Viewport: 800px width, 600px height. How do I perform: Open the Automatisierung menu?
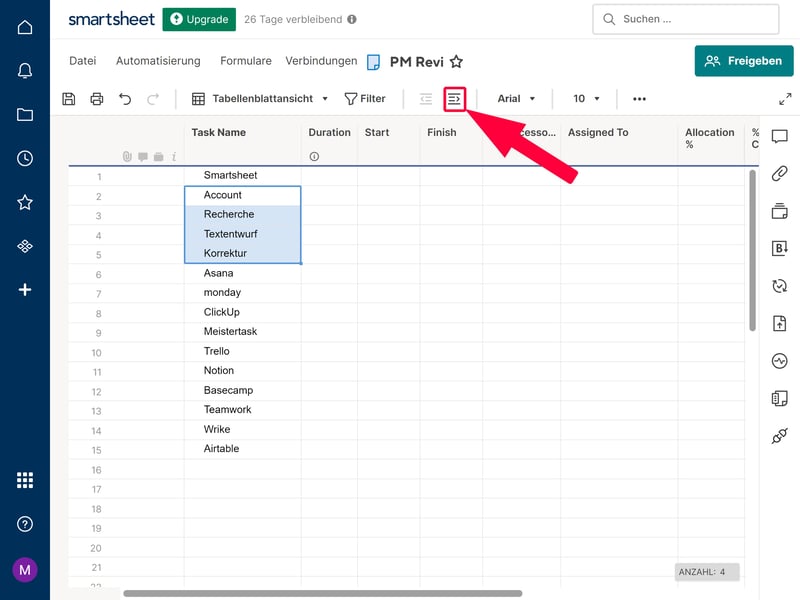coord(158,61)
